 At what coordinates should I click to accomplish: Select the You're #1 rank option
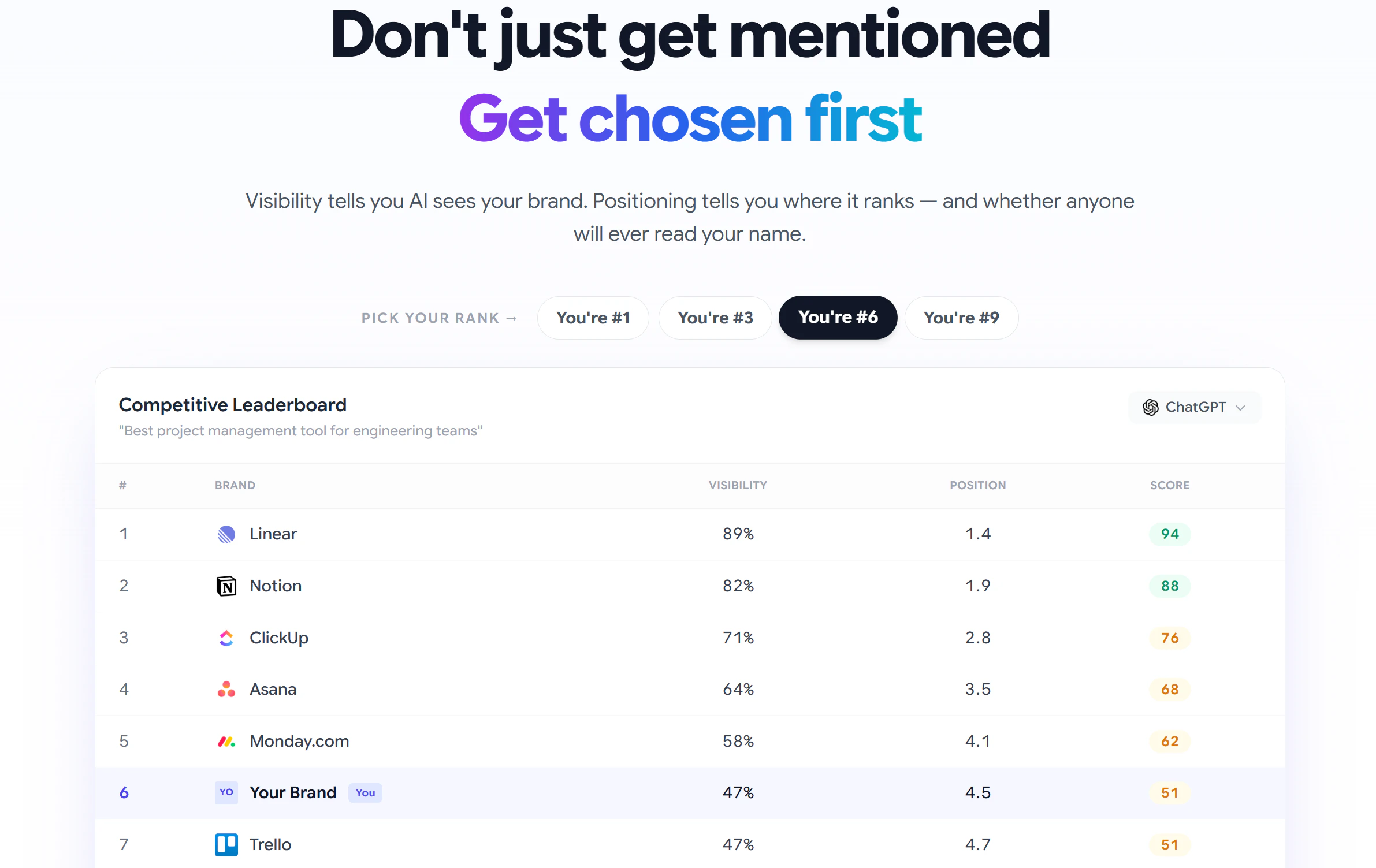click(593, 318)
